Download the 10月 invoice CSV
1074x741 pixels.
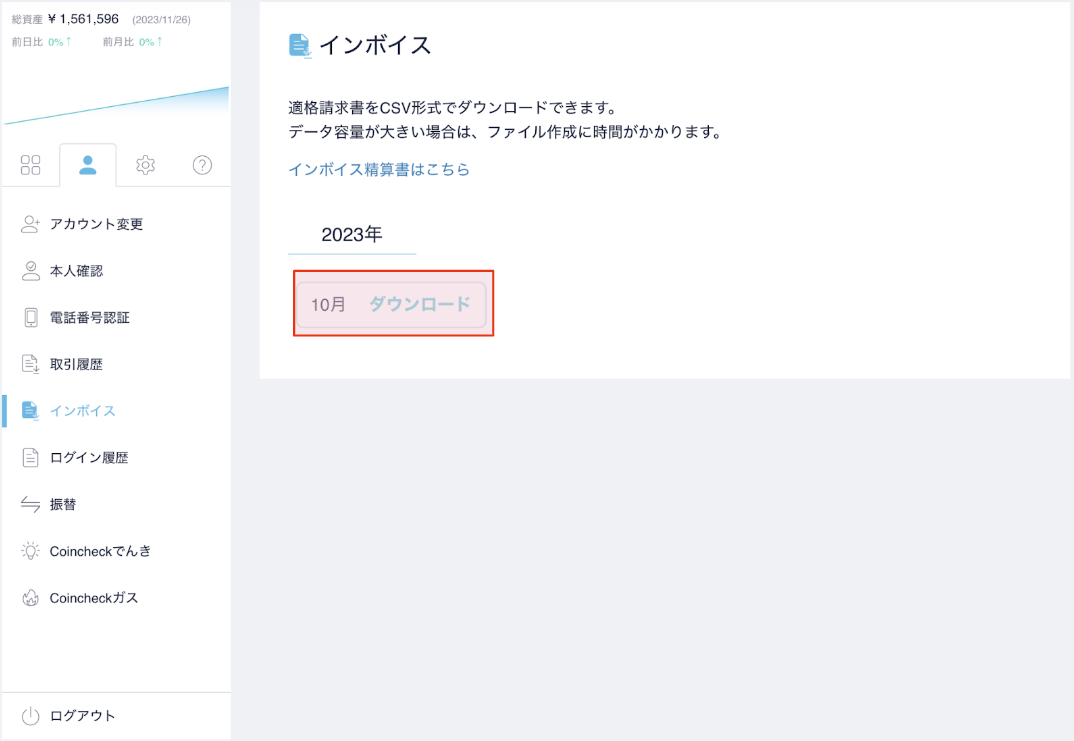tap(419, 305)
